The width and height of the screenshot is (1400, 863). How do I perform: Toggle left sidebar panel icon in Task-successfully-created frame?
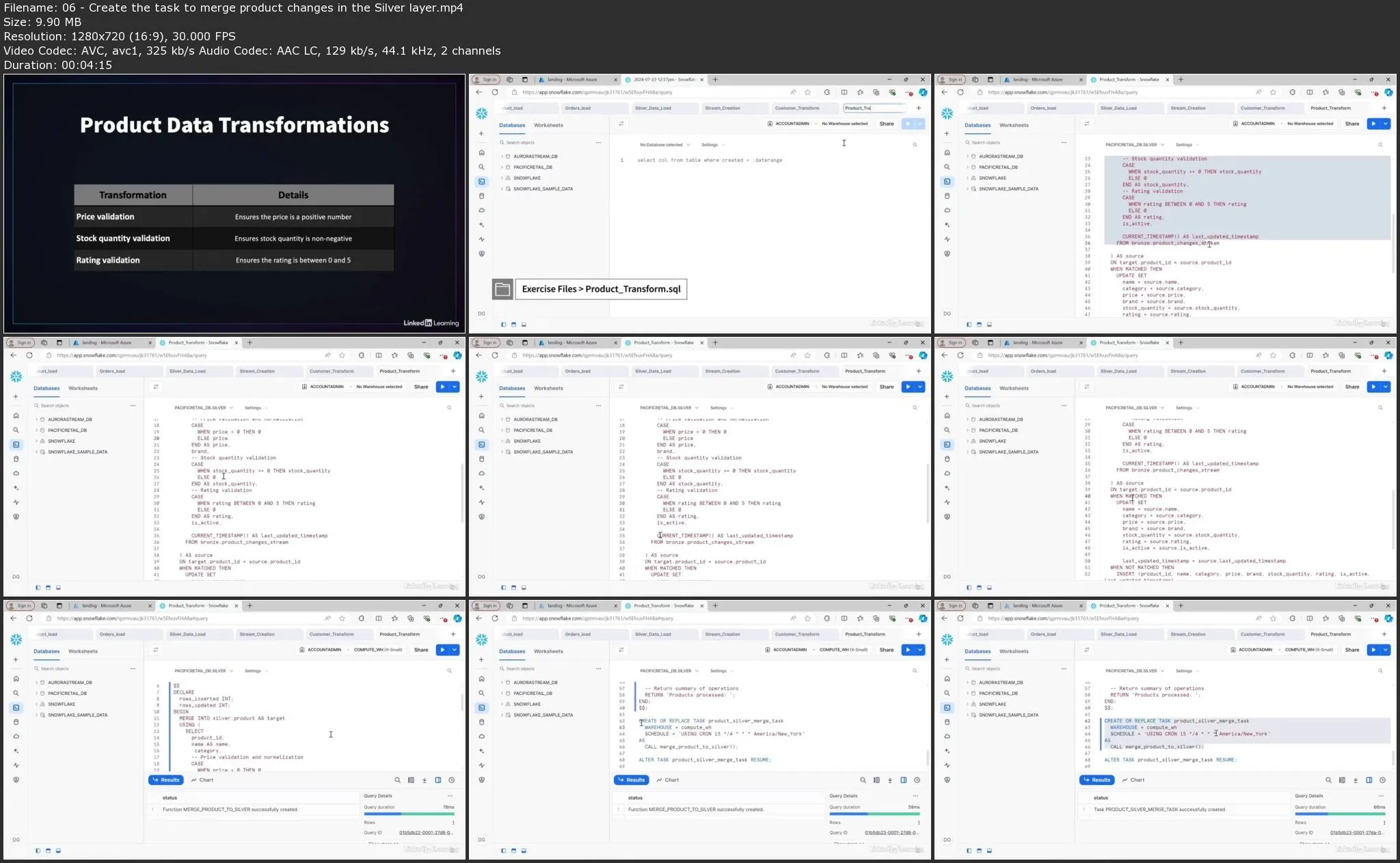[969, 851]
